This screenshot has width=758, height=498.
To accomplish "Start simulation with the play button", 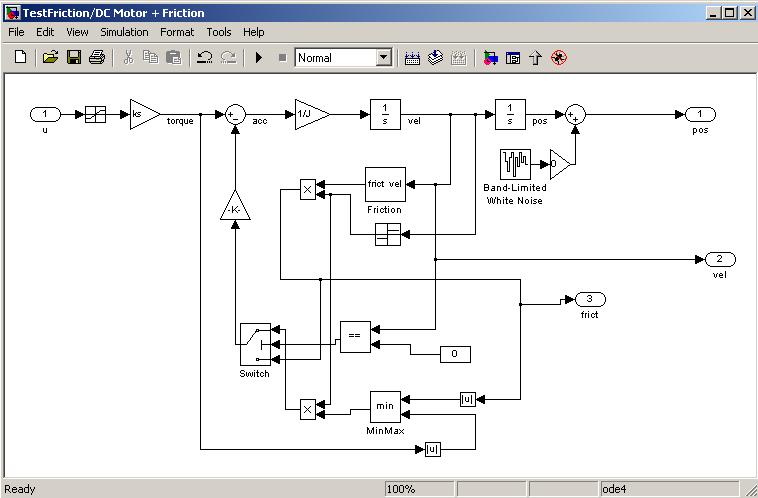I will click(259, 58).
